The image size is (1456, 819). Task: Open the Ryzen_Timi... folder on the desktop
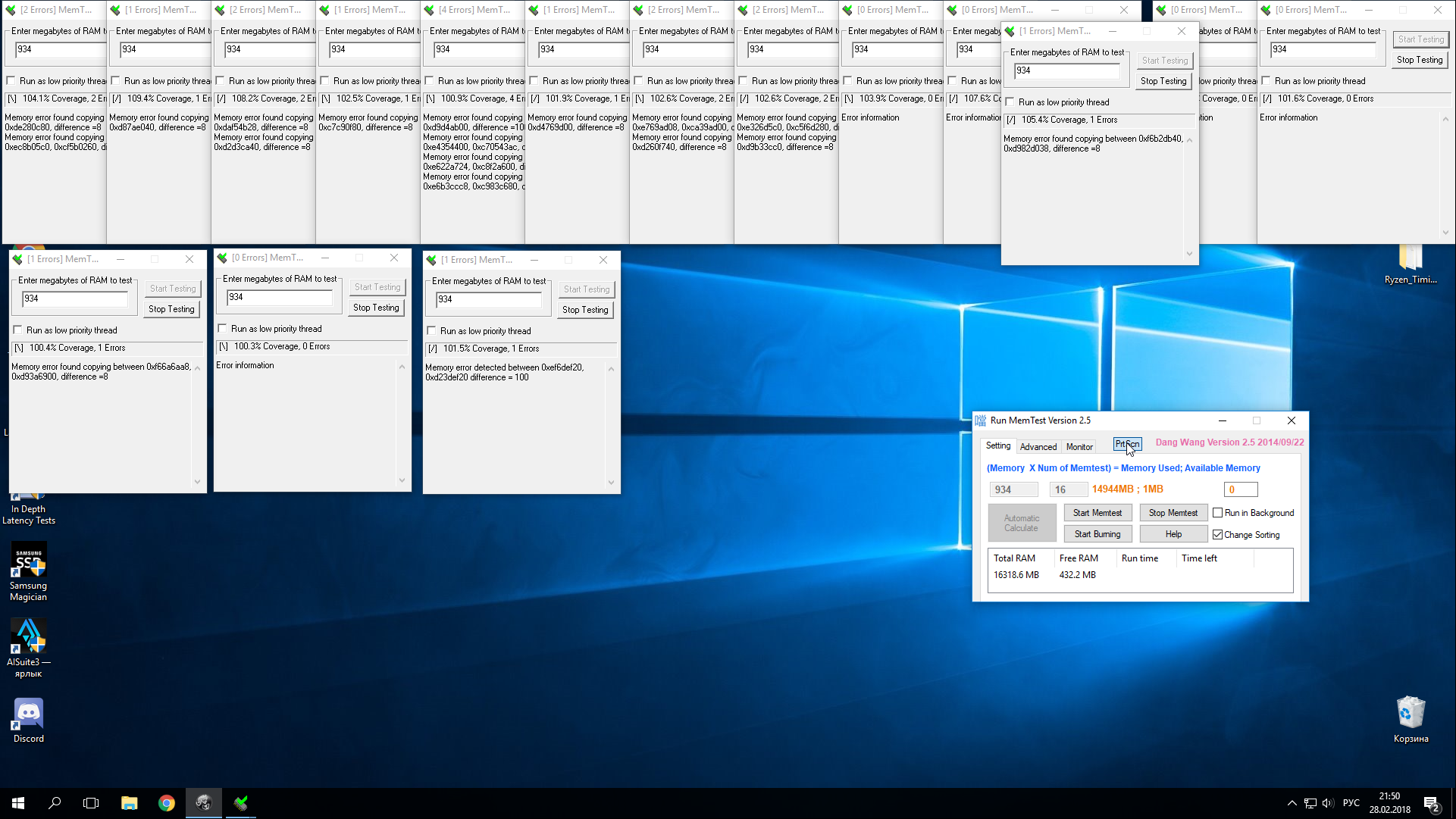[1410, 262]
